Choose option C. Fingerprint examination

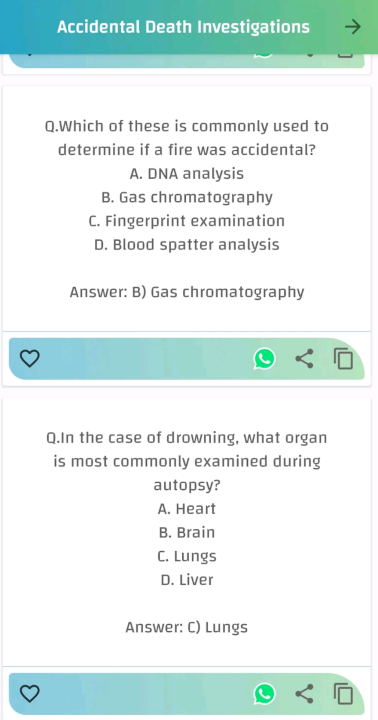click(x=187, y=221)
